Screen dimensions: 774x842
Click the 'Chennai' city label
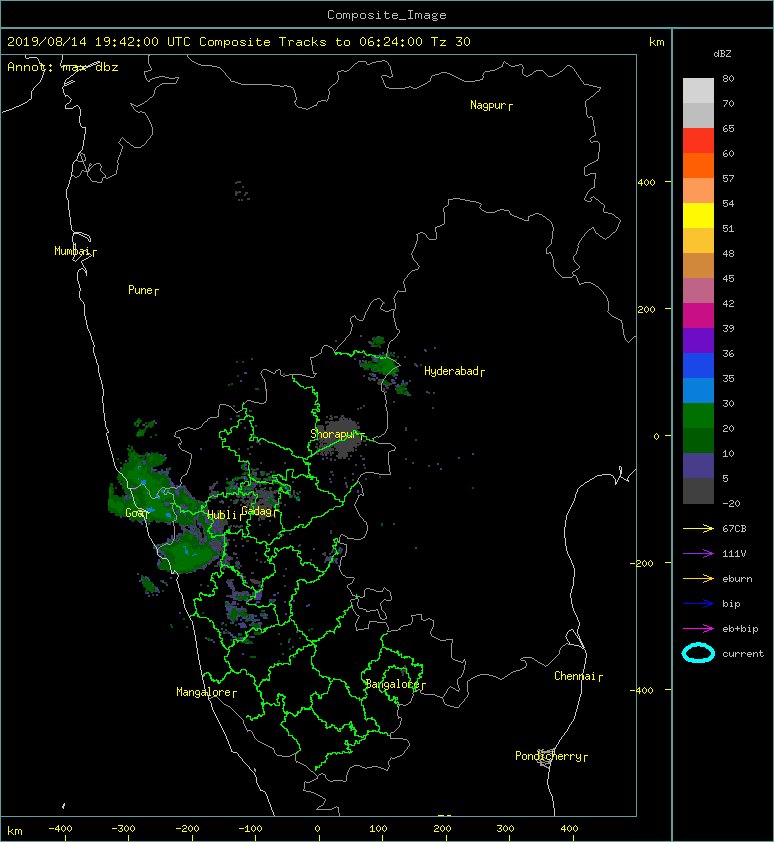[x=575, y=676]
